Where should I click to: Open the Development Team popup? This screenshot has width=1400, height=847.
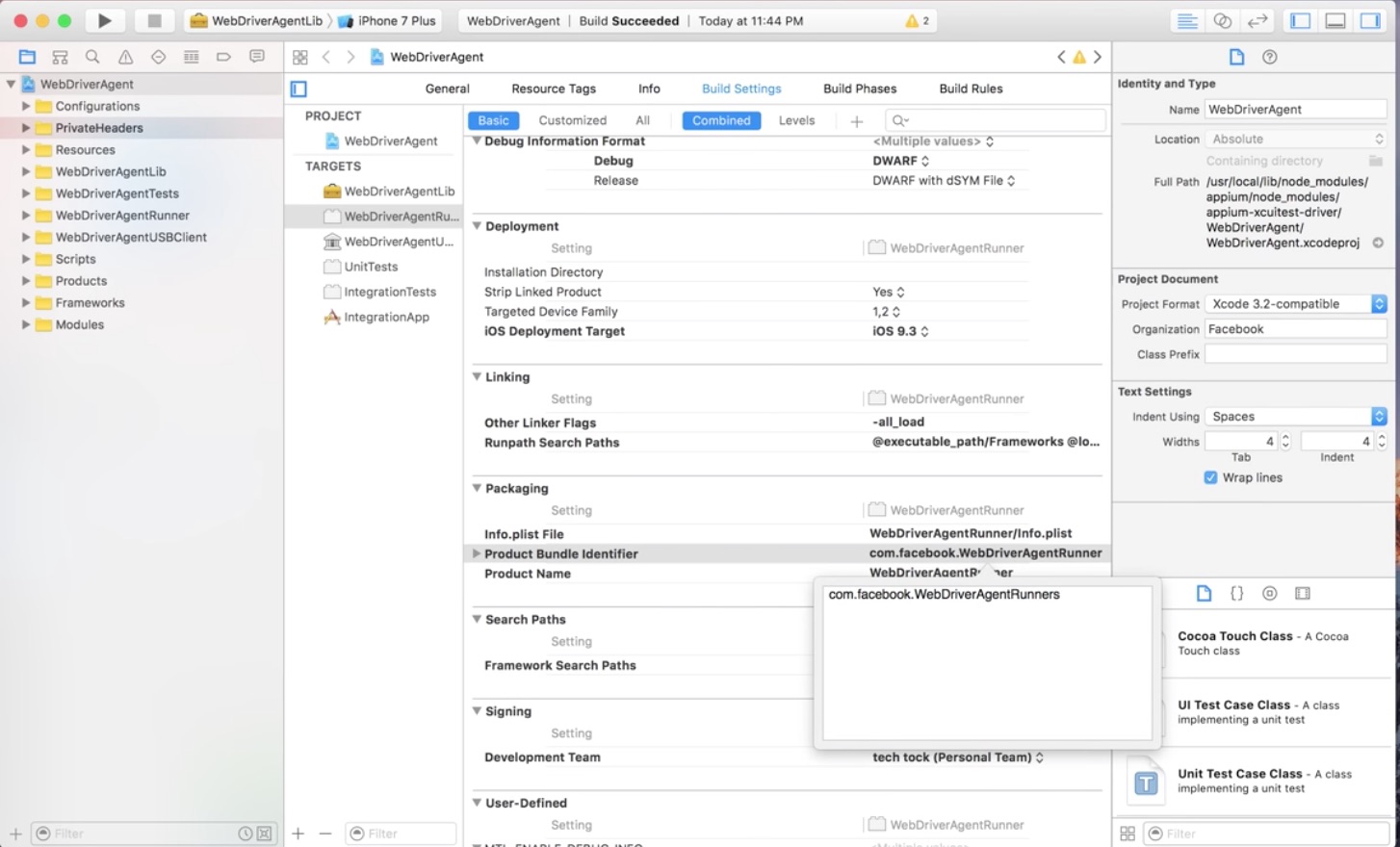(958, 757)
